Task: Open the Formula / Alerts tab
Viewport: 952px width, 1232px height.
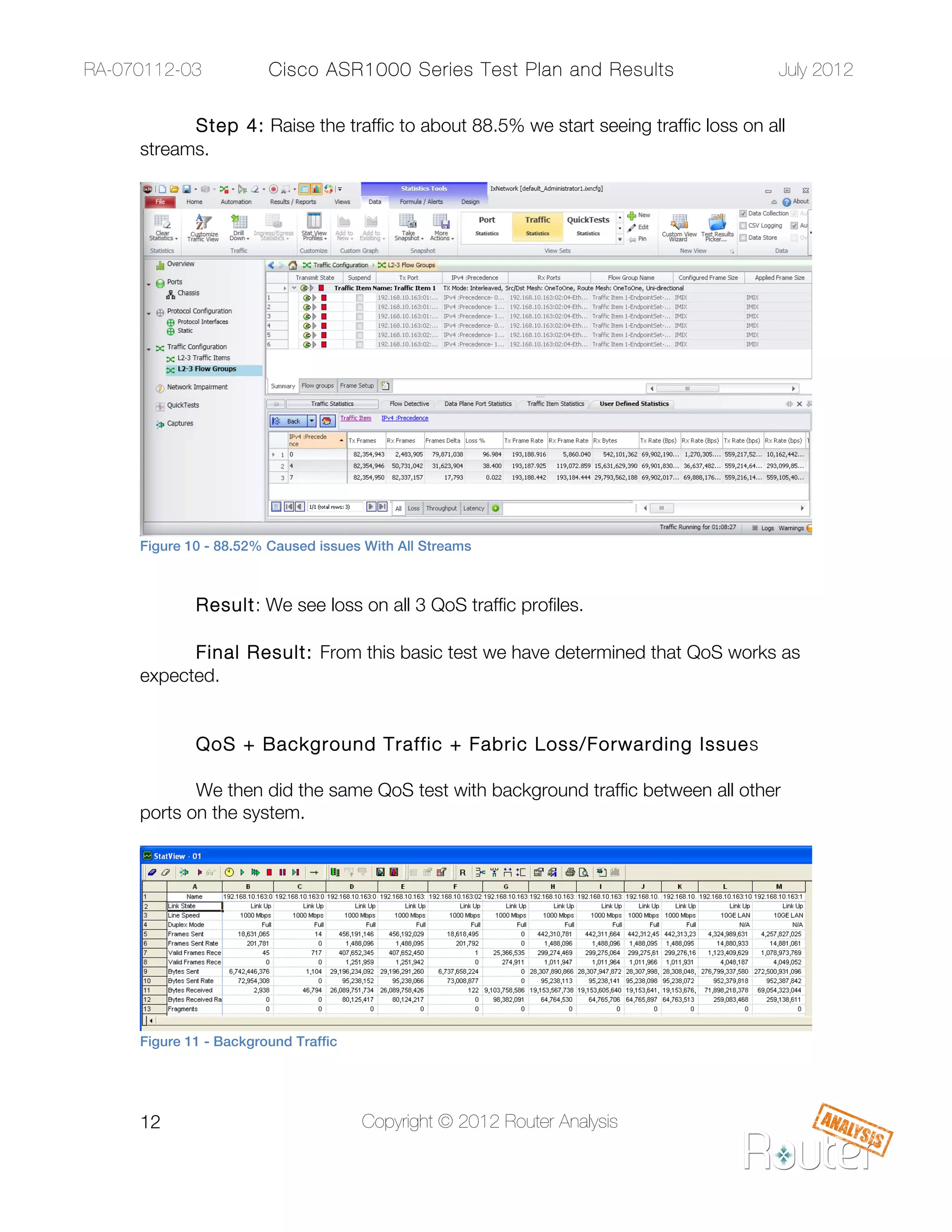Action: 421,202
